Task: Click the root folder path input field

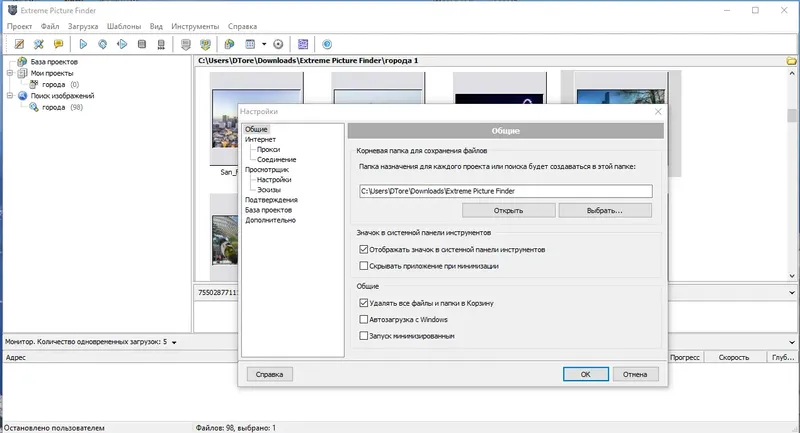Action: pyautogui.click(x=506, y=191)
